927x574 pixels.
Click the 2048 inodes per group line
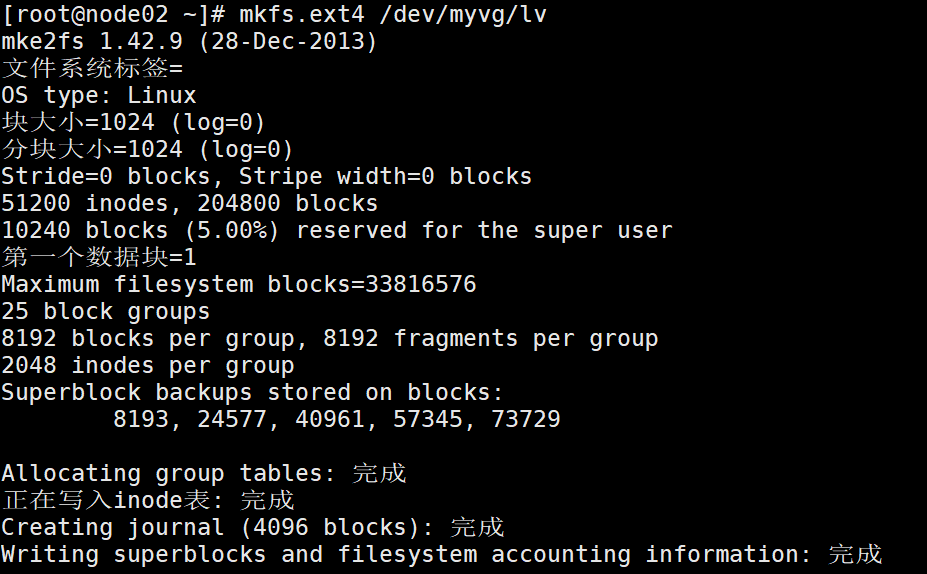point(147,366)
